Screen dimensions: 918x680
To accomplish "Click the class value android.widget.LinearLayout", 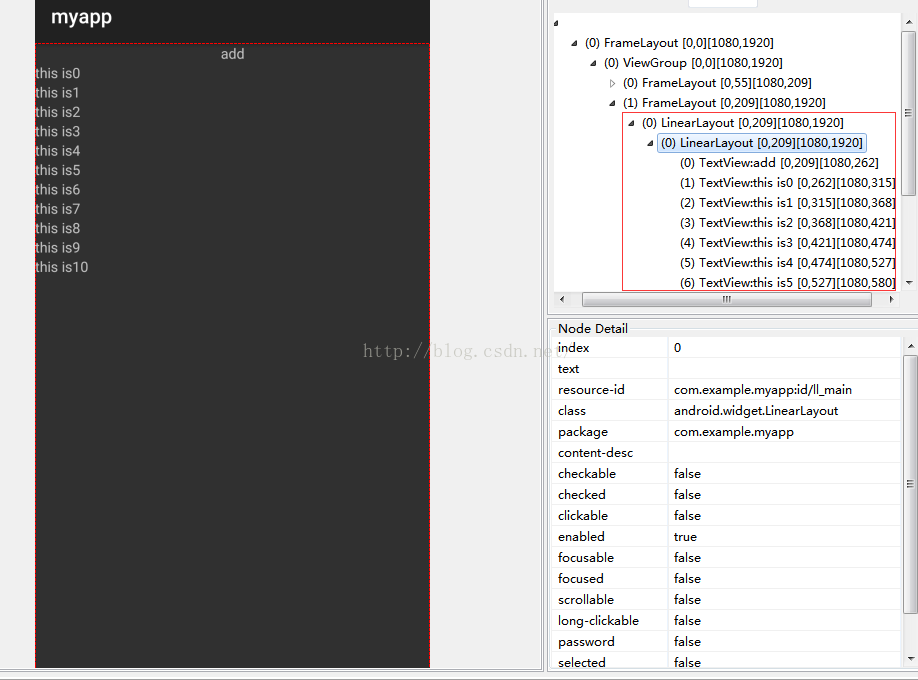I will (x=755, y=411).
